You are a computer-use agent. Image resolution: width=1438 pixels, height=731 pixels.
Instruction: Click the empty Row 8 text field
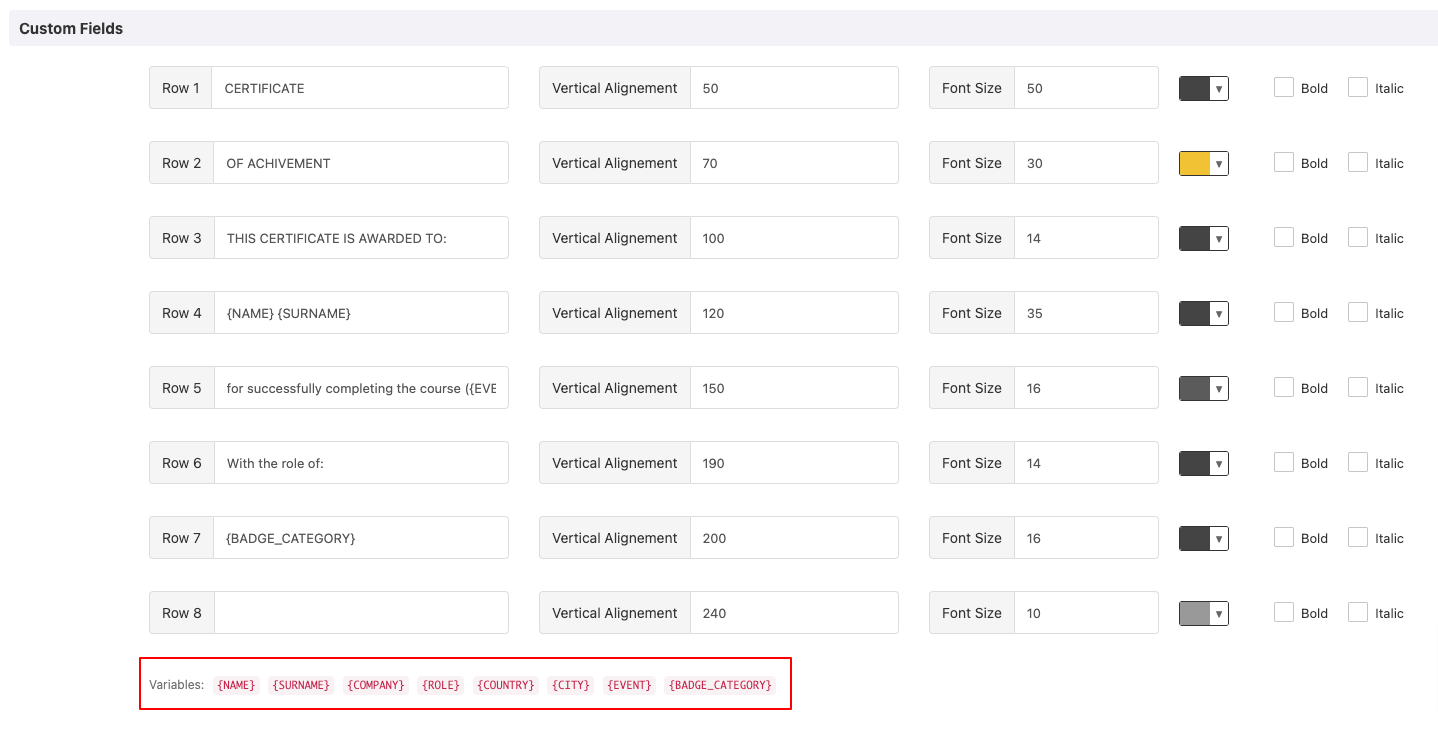point(361,613)
